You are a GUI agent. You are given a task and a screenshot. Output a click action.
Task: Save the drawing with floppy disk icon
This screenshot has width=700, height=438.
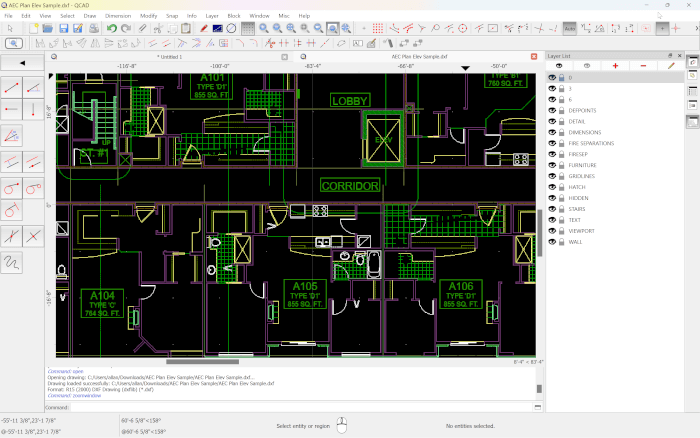click(x=63, y=29)
